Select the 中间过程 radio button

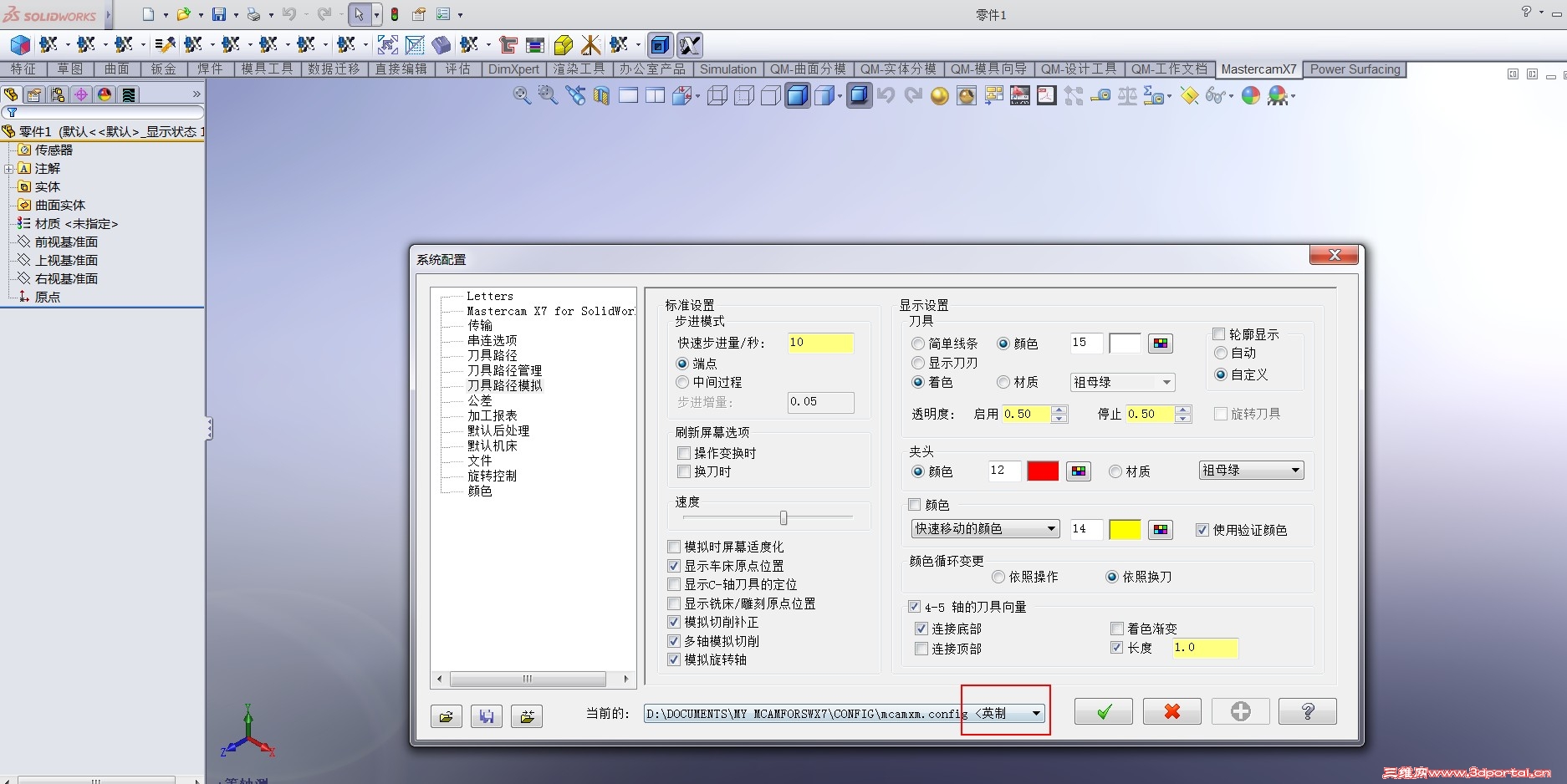(682, 382)
